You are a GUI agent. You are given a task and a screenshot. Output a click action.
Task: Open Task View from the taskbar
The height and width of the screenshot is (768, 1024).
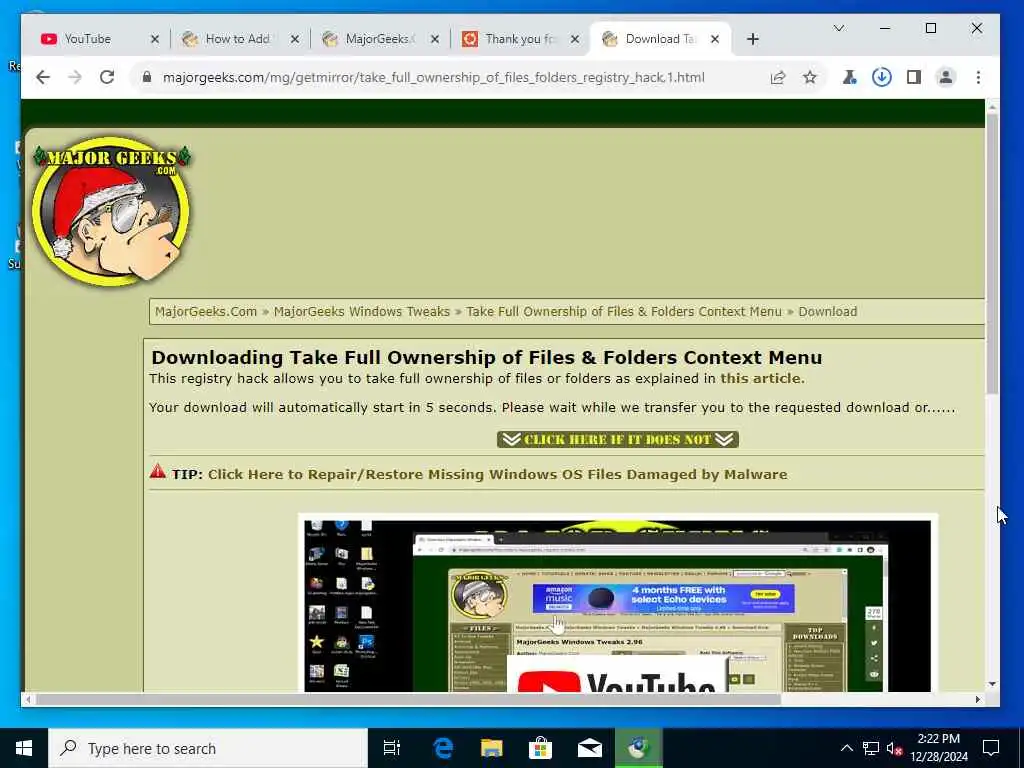[392, 748]
